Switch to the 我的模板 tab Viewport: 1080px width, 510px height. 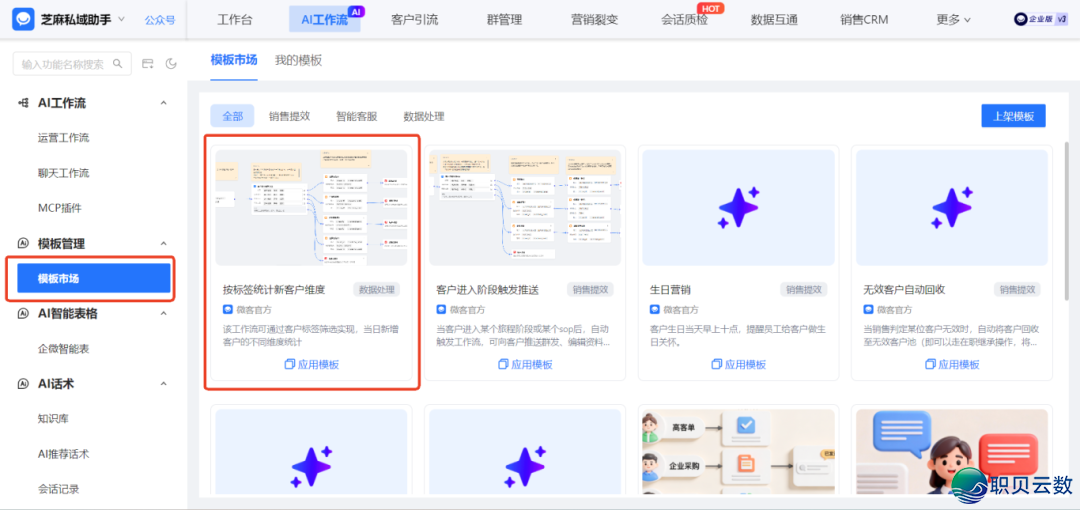point(298,60)
